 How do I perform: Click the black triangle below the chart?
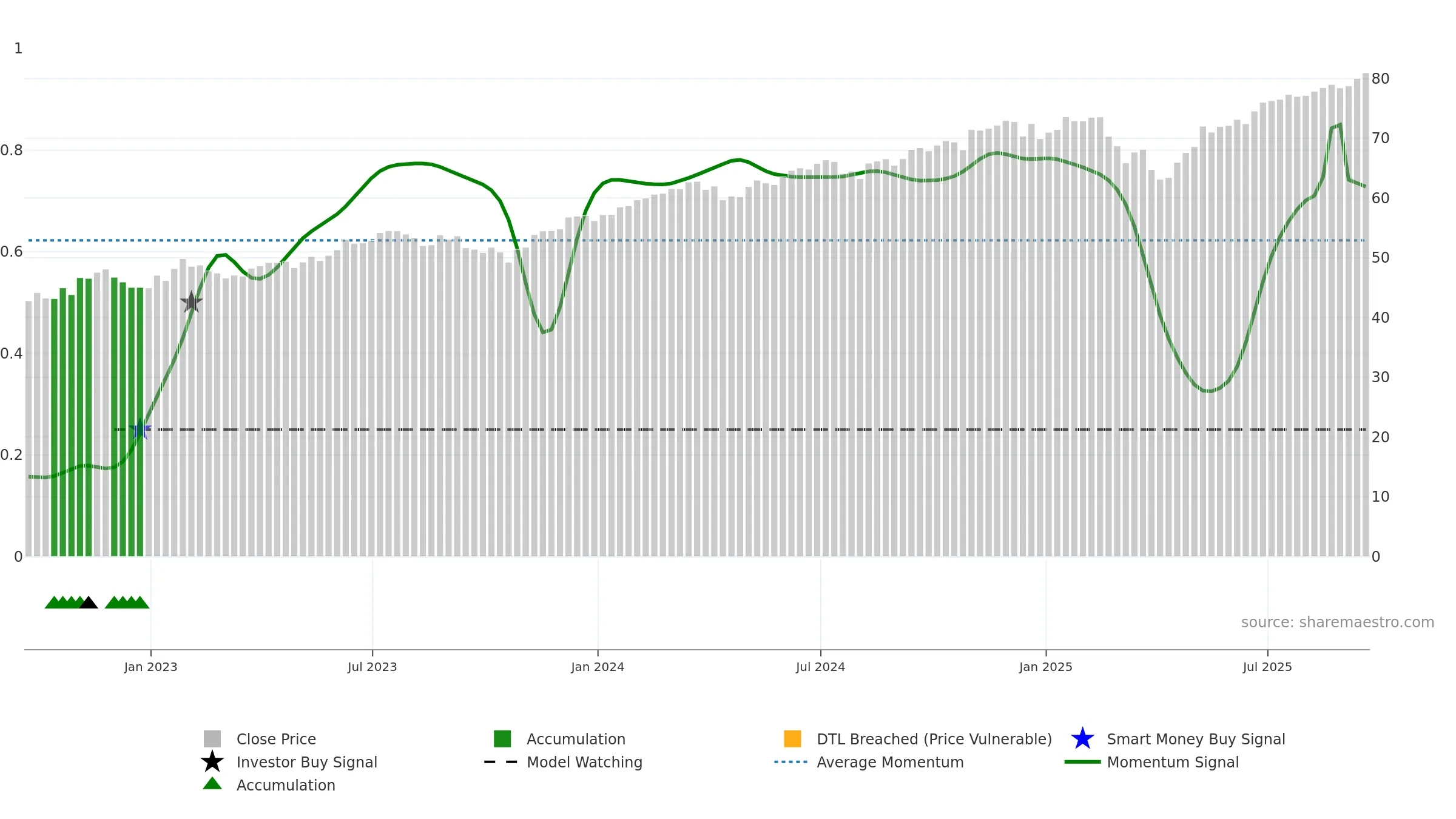tap(89, 602)
